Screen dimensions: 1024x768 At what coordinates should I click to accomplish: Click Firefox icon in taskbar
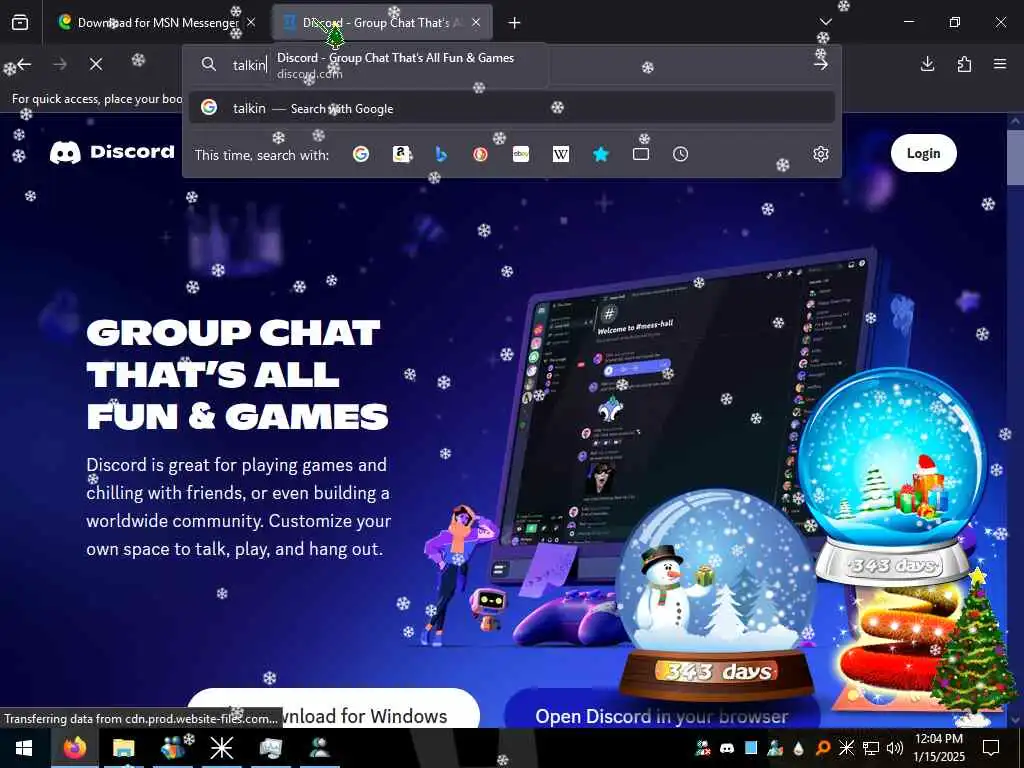(75, 748)
